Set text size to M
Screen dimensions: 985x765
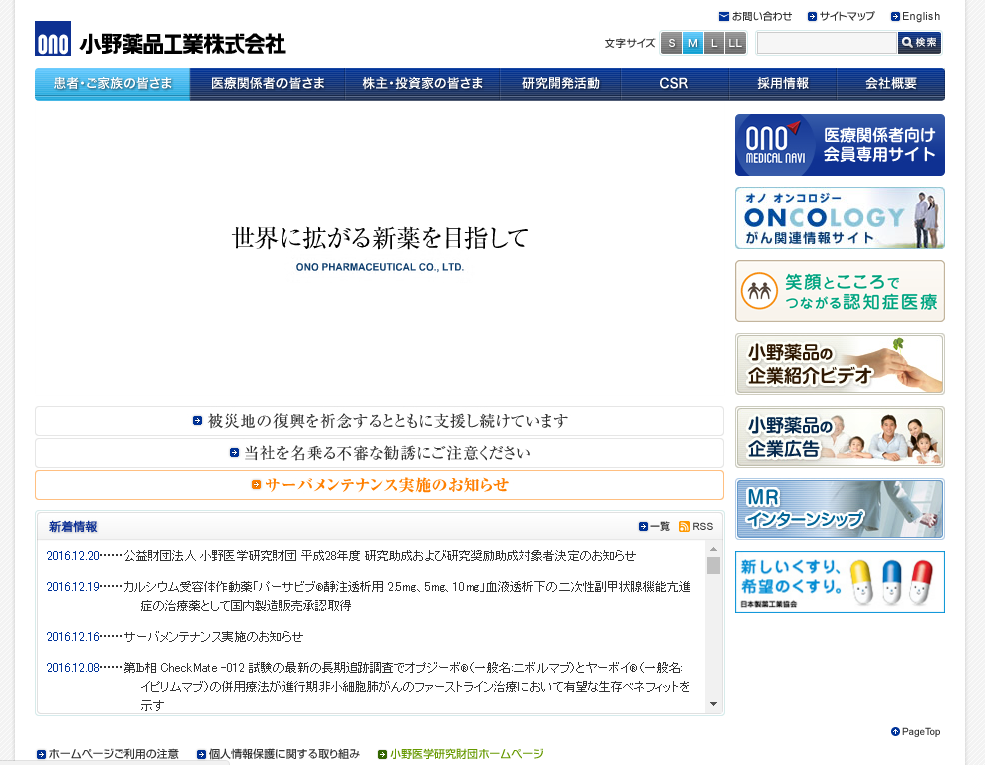coord(693,43)
